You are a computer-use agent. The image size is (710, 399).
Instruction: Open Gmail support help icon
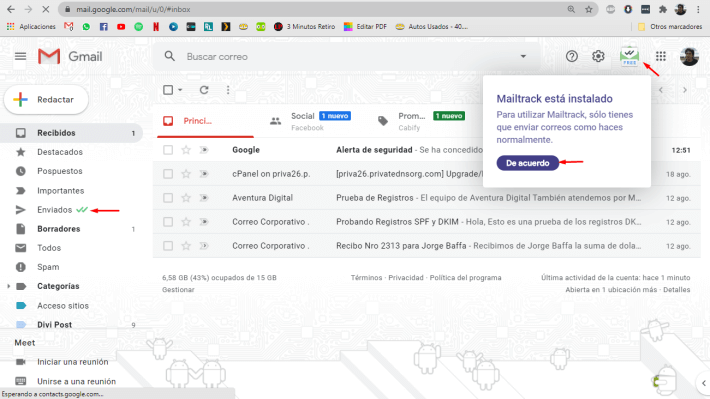pyautogui.click(x=571, y=56)
